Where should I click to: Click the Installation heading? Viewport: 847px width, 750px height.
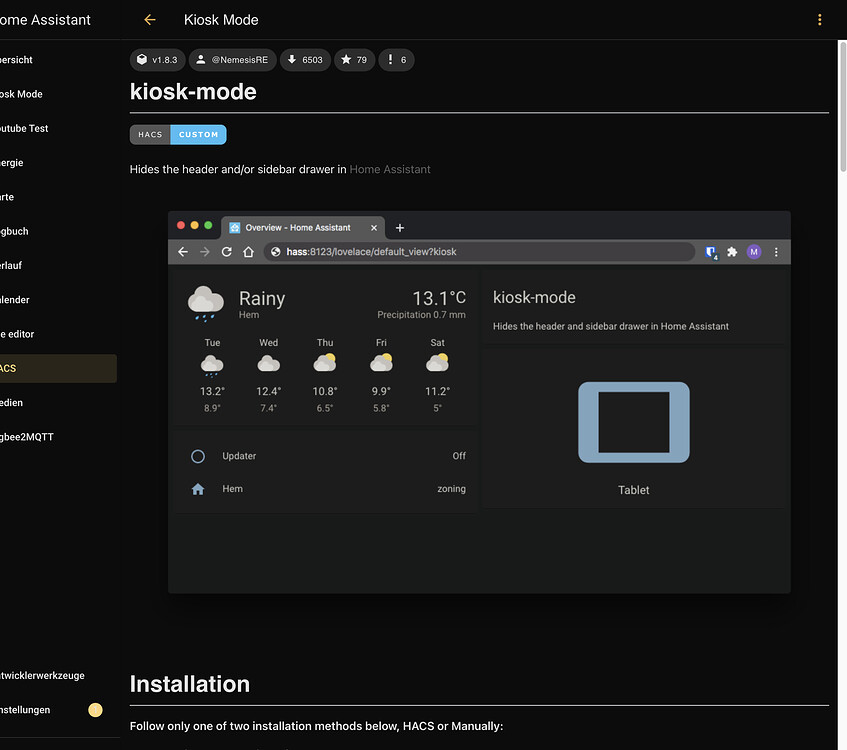190,684
